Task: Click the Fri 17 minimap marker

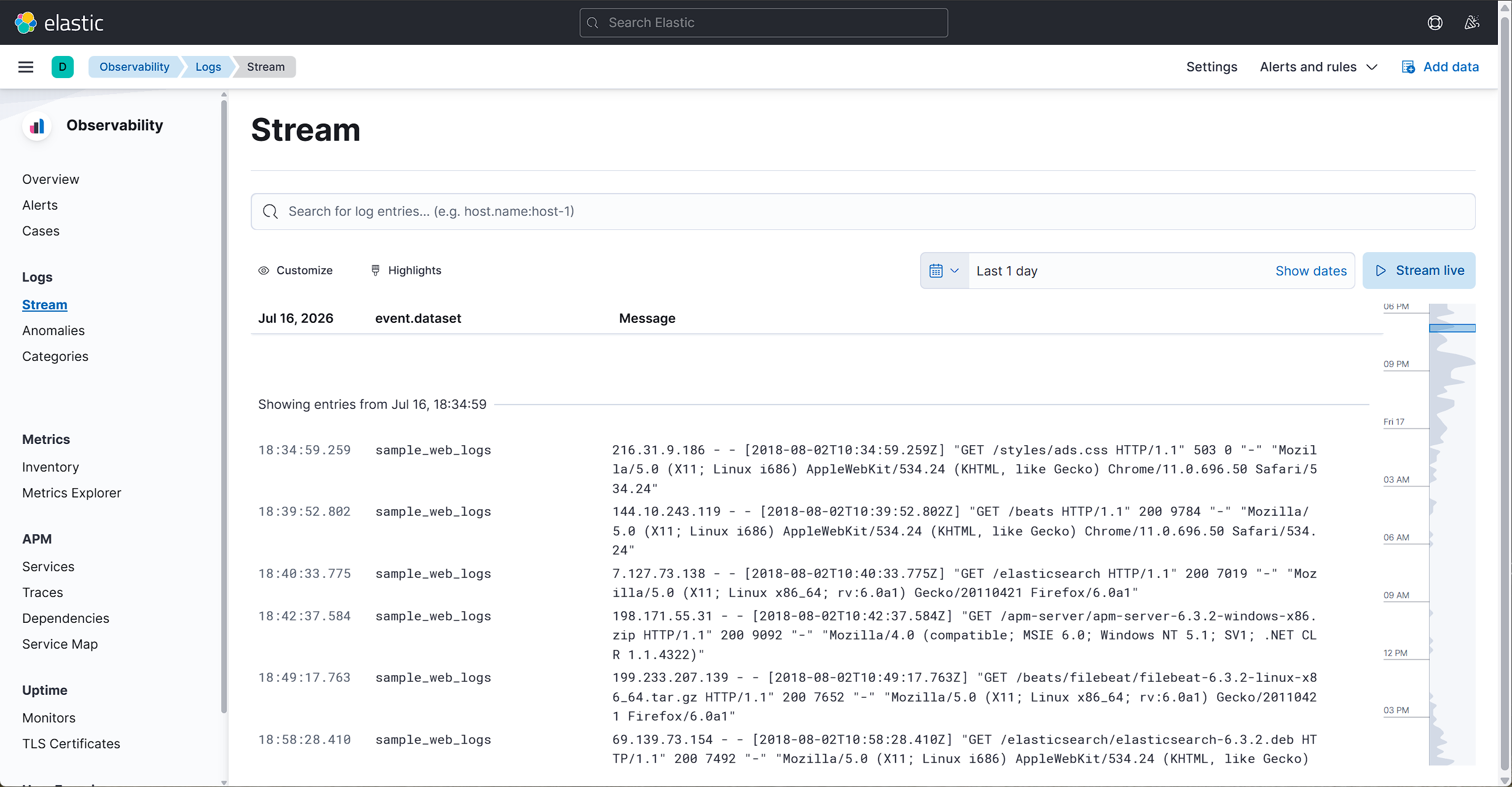Action: click(1394, 422)
